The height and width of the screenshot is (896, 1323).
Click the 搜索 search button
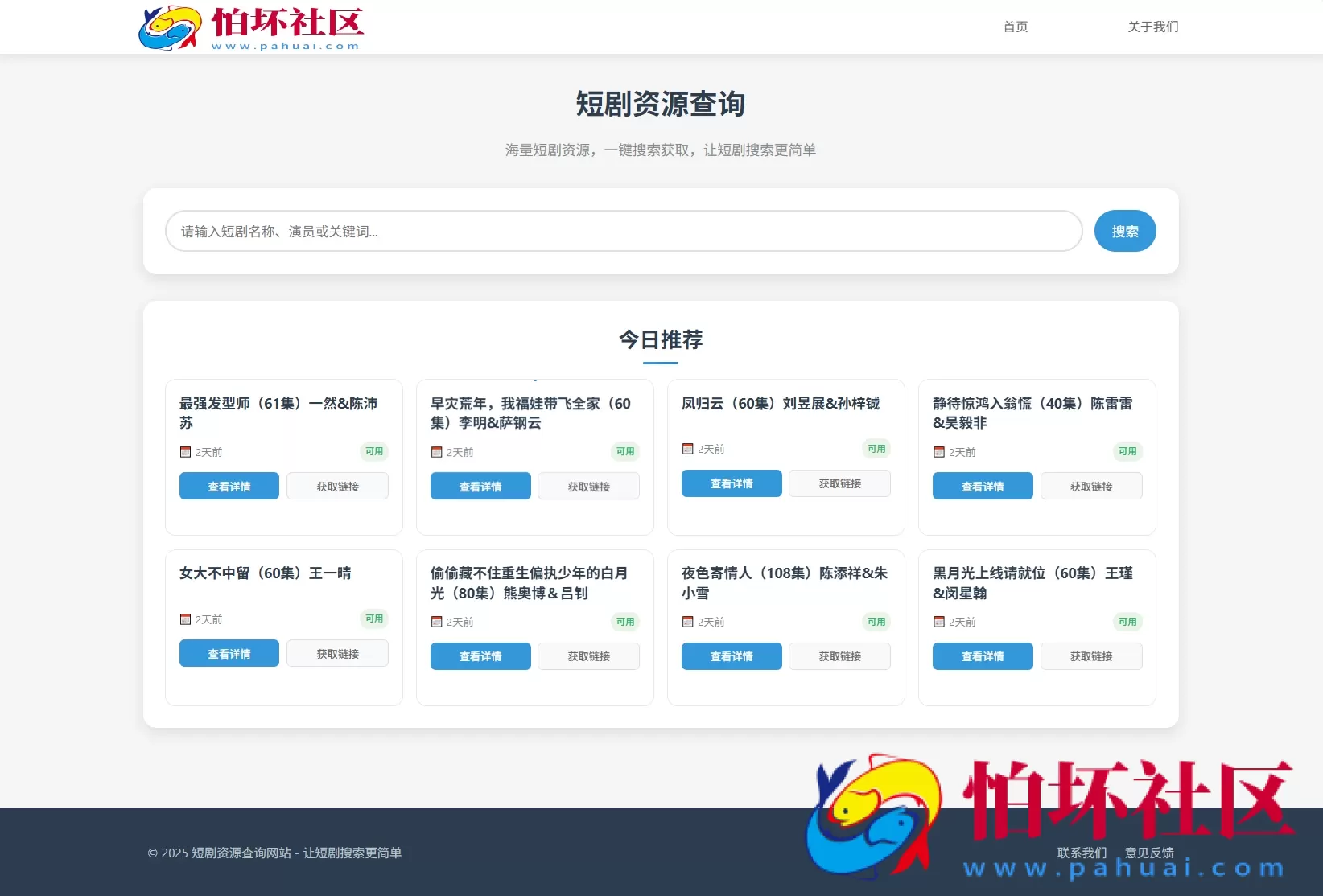click(x=1124, y=231)
